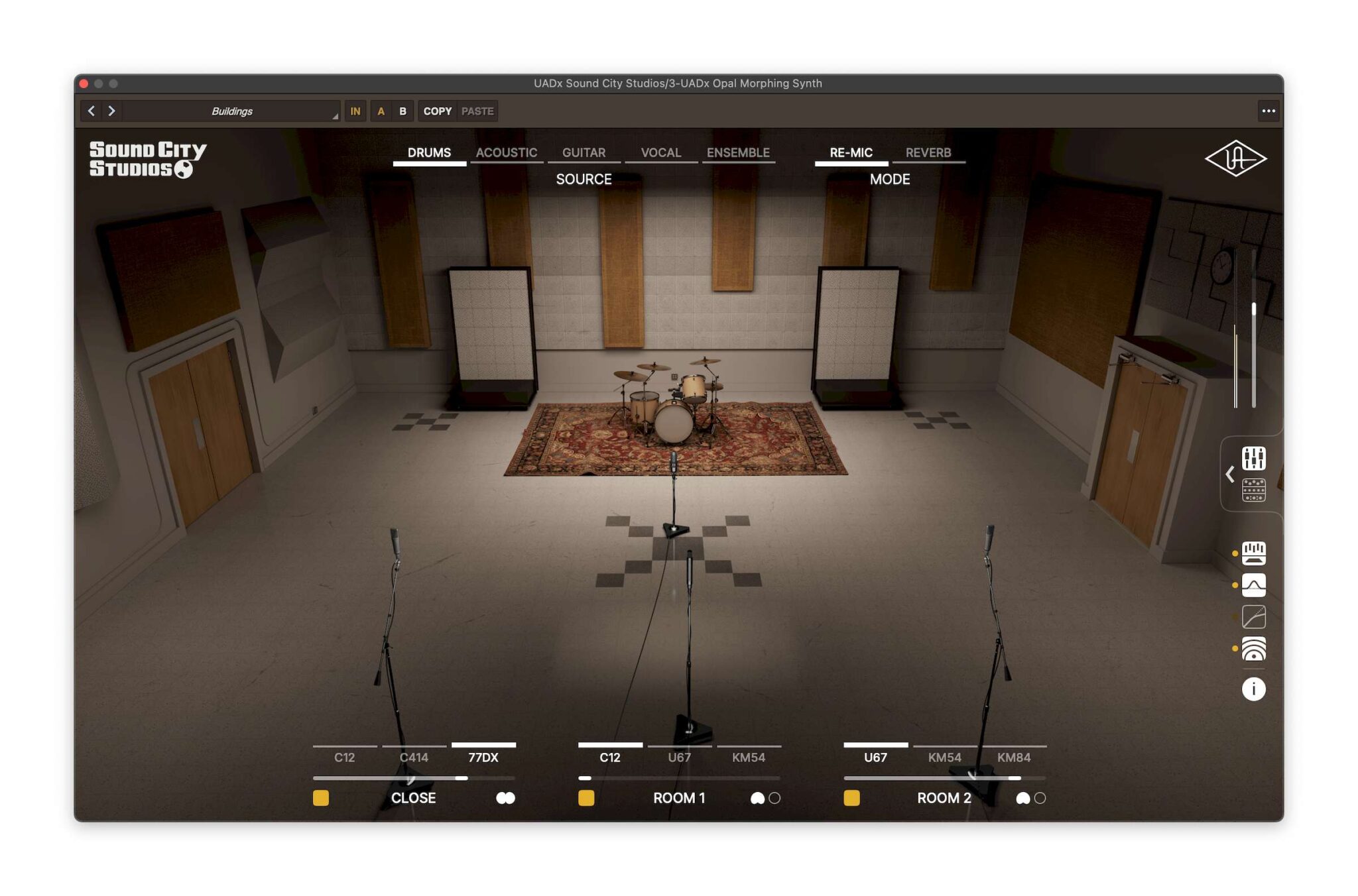The height and width of the screenshot is (896, 1358).
Task: Select the B preset slot
Action: [x=404, y=111]
